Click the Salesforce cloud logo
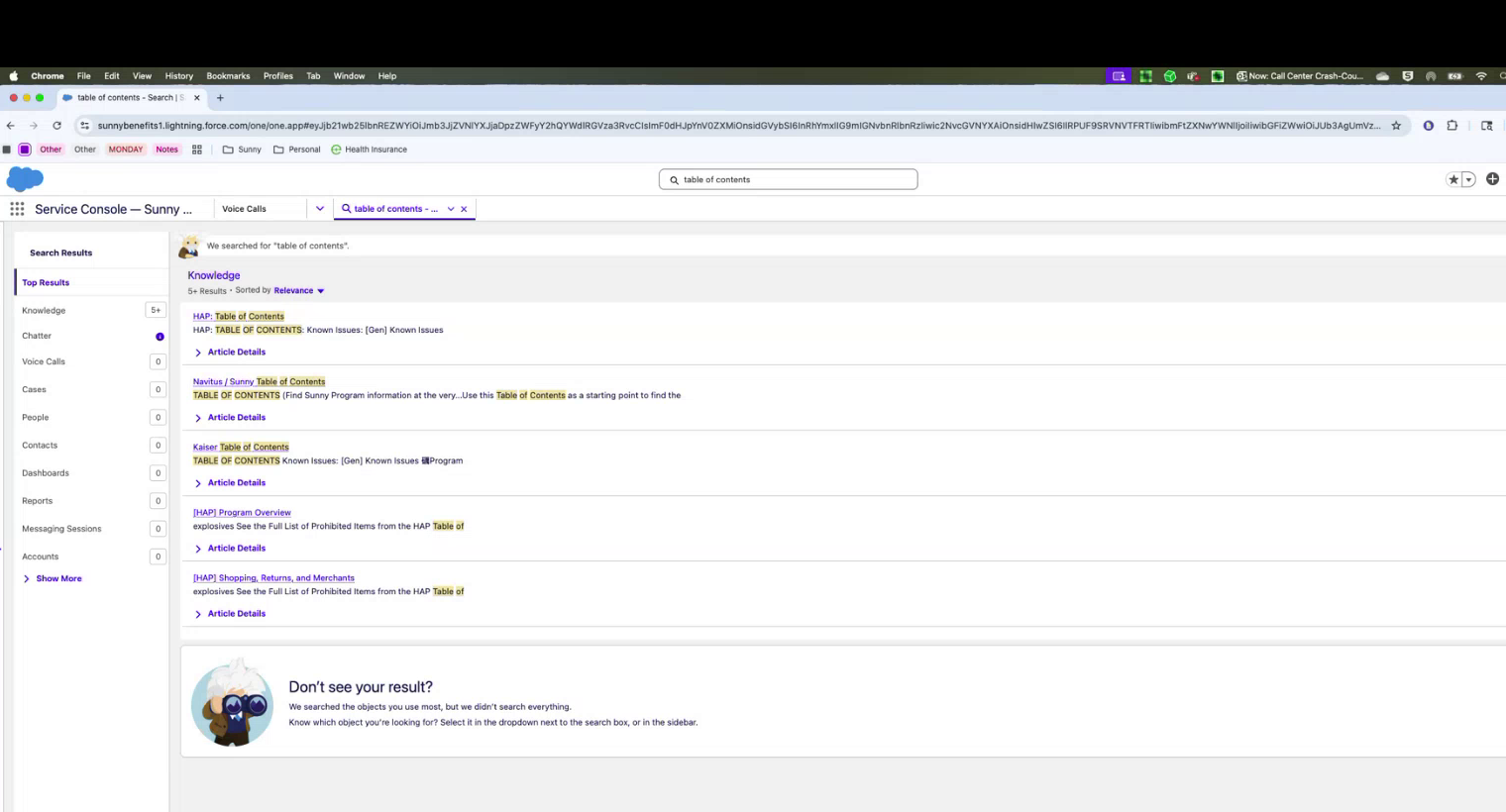Screen dimensions: 1506x812 click(x=25, y=179)
